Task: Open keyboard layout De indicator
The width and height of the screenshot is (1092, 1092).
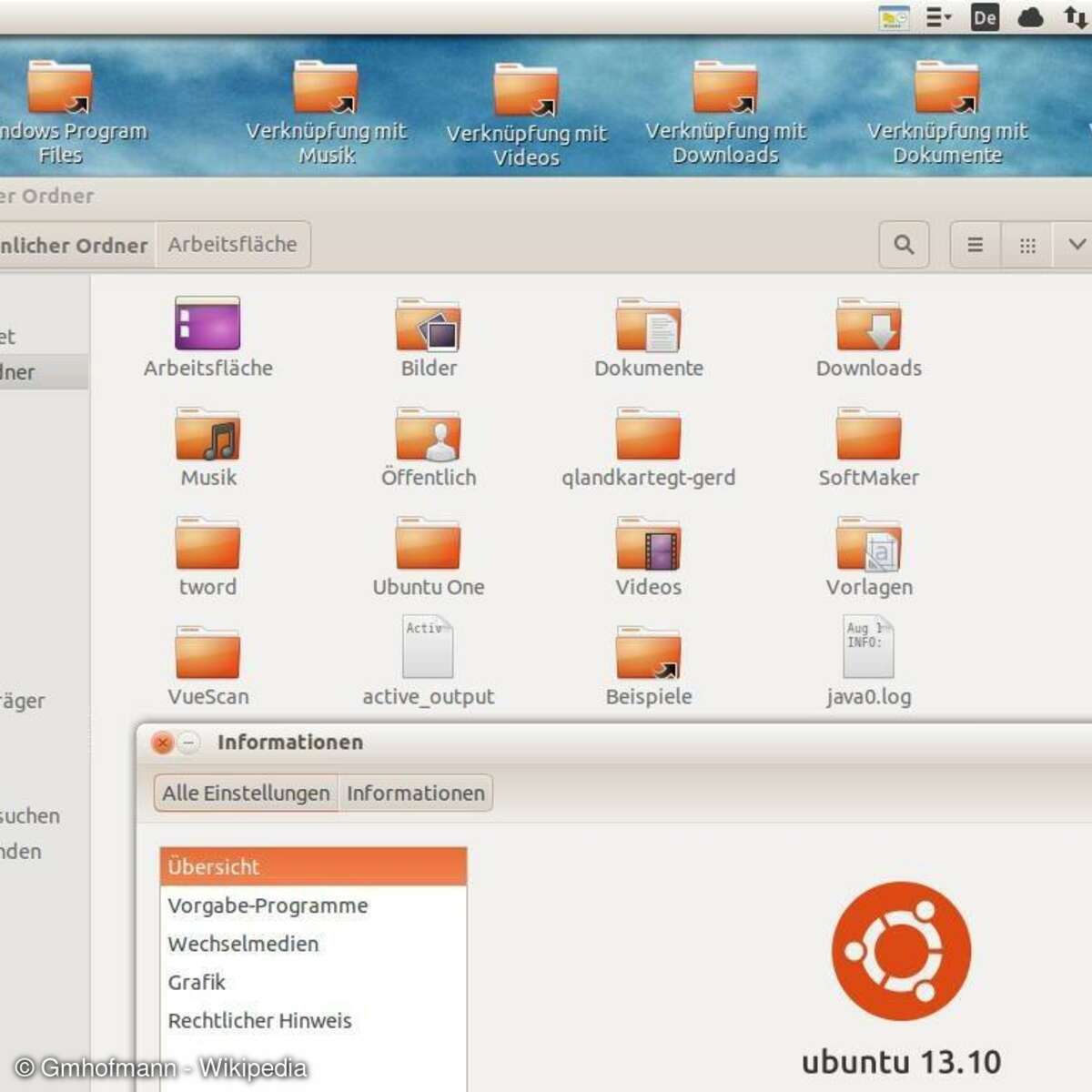Action: click(985, 17)
